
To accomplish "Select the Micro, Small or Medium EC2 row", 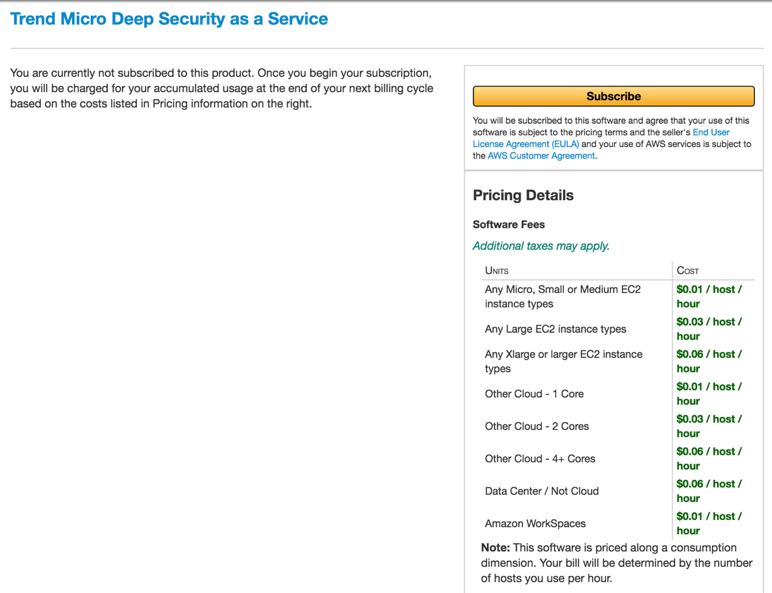I will [x=563, y=296].
